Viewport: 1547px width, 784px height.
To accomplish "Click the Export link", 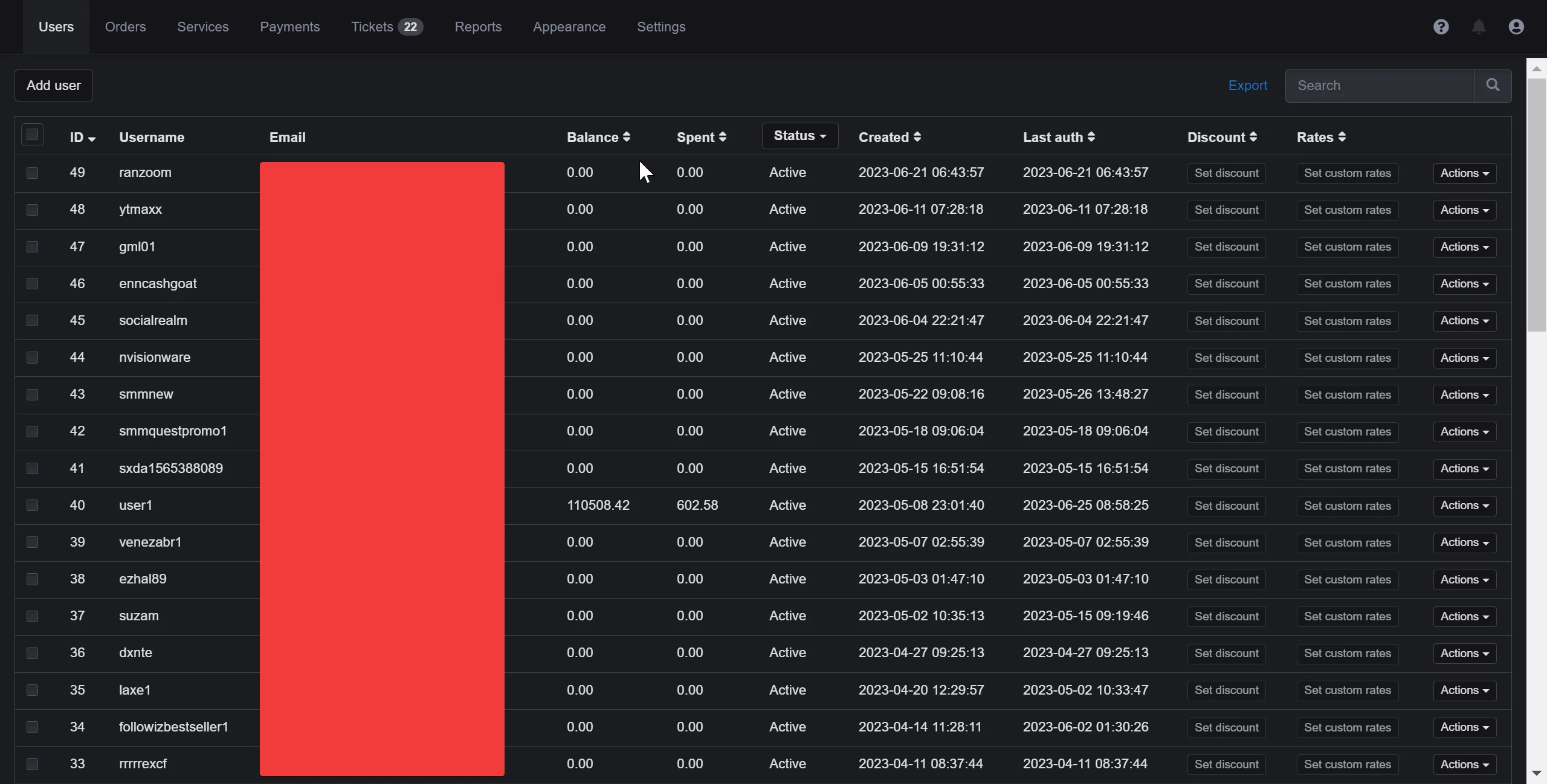I will tap(1248, 85).
